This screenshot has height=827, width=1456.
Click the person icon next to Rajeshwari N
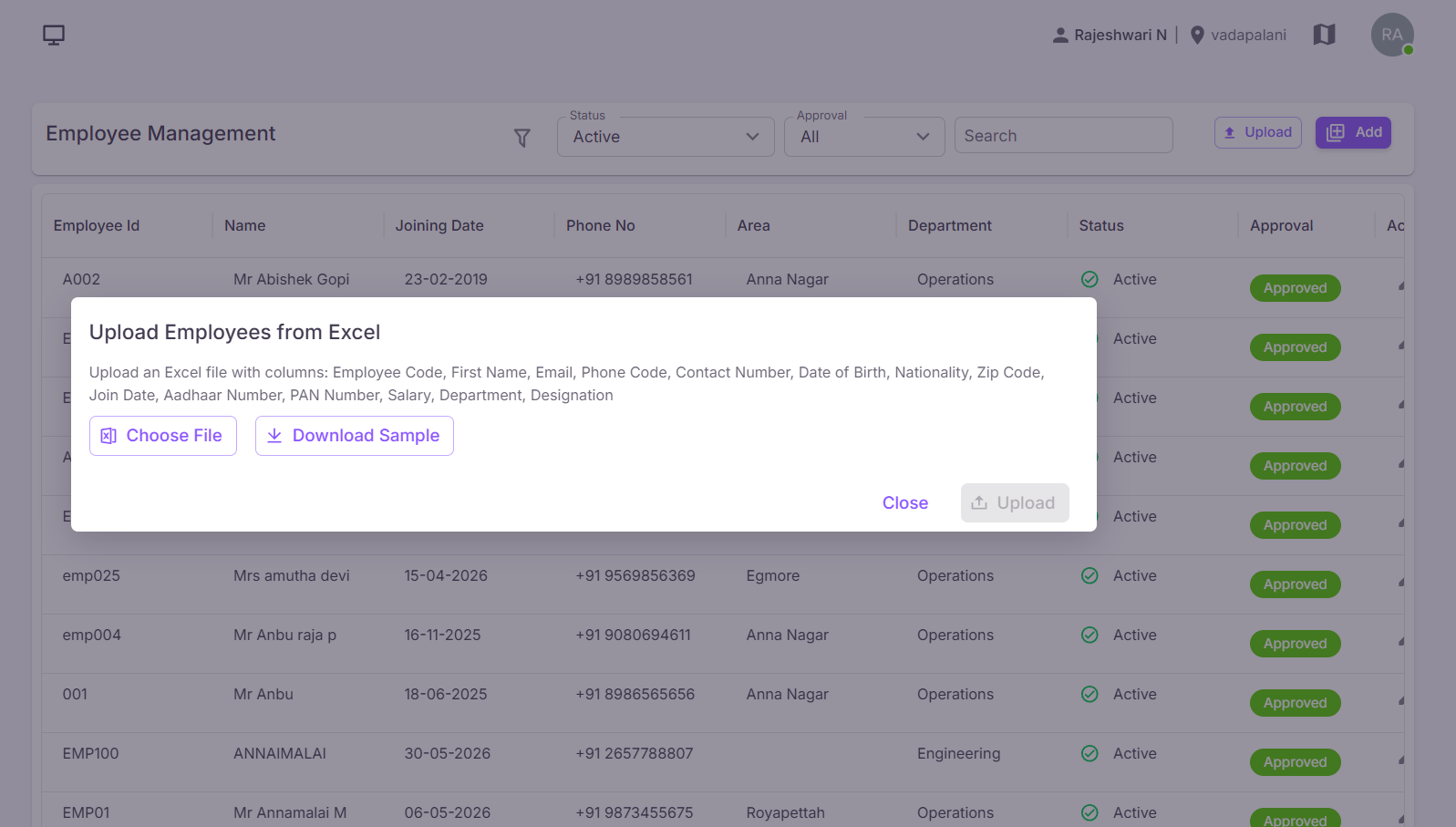(1060, 35)
